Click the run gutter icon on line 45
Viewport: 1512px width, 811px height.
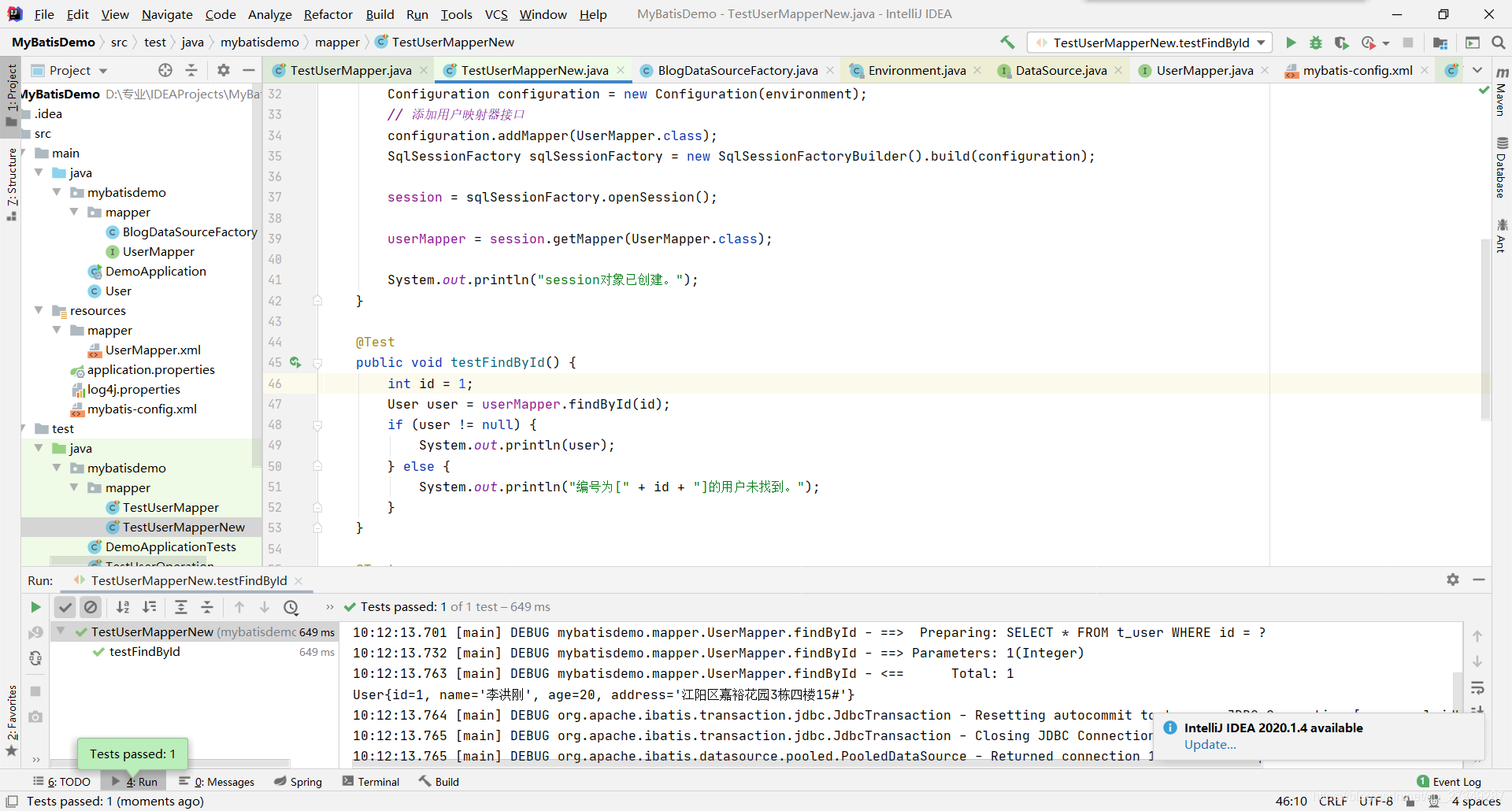295,362
